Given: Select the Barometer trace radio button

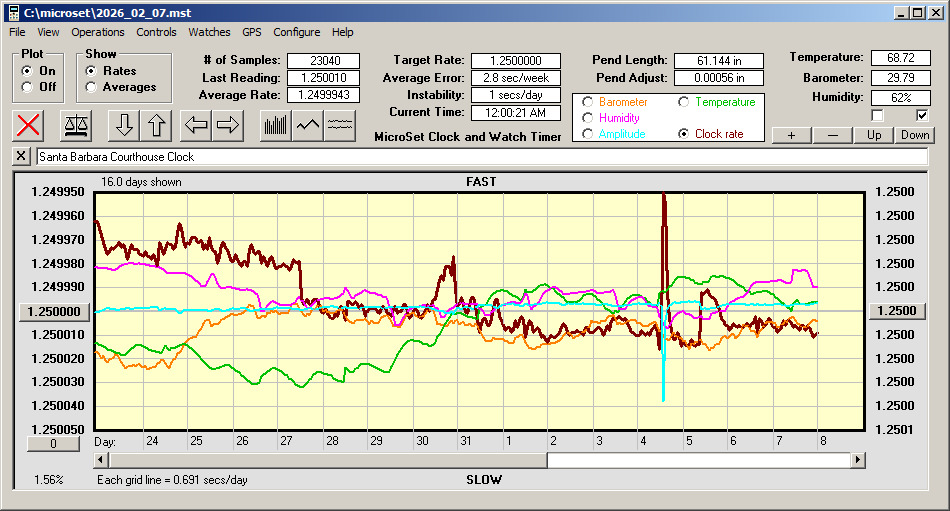Looking at the screenshot, I should tap(588, 102).
